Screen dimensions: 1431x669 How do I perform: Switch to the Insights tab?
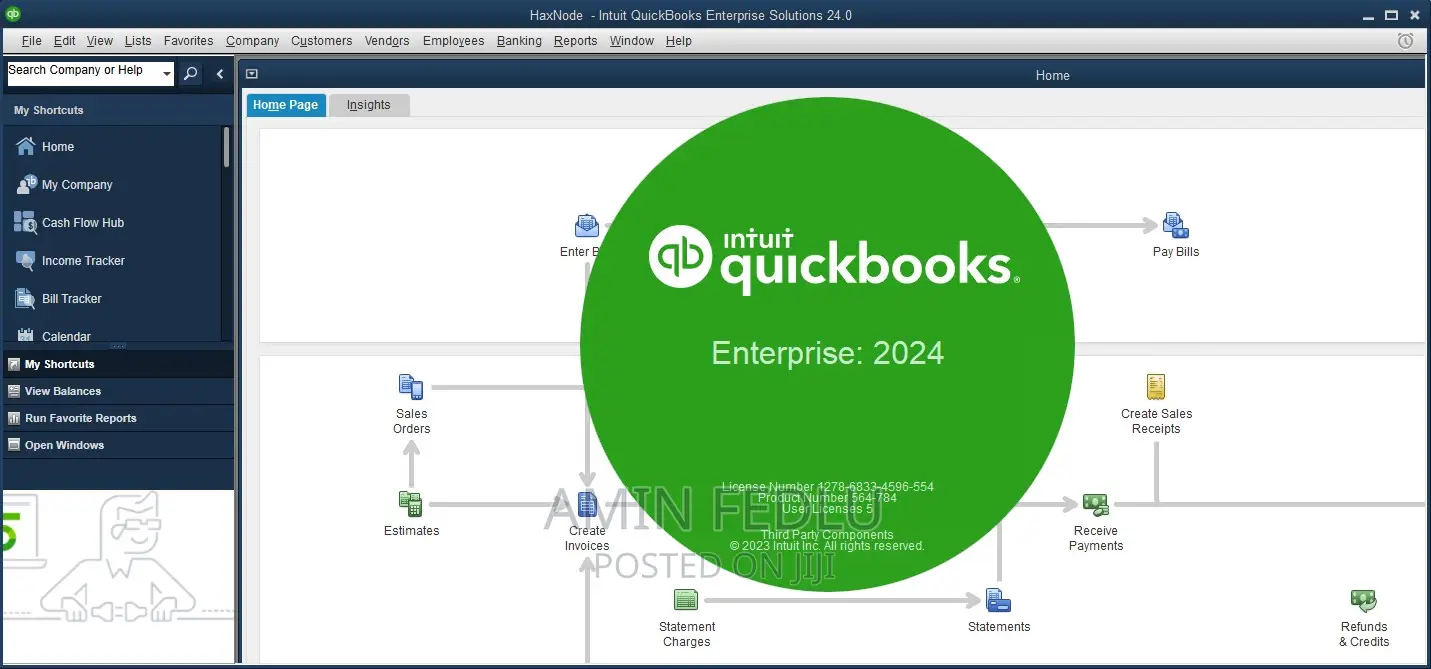pos(368,104)
